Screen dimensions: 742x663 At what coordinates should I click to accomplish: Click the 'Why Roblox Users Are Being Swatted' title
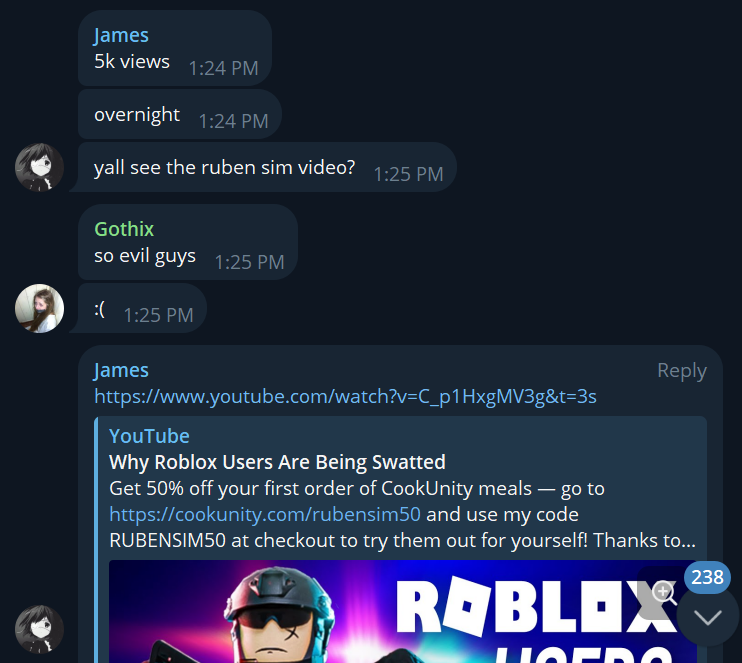[277, 462]
